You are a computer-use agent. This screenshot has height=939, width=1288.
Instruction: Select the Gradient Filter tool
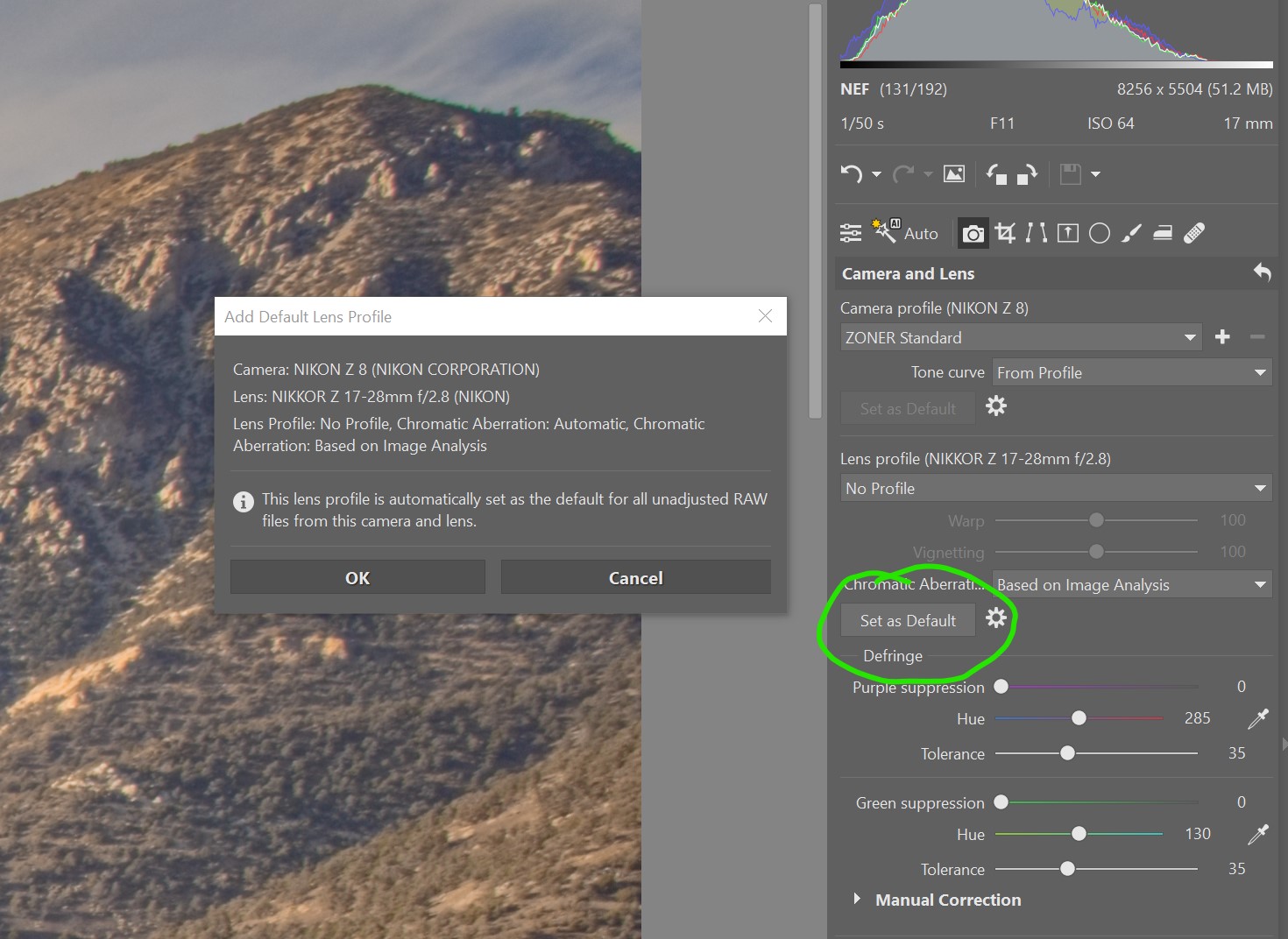click(x=1163, y=232)
